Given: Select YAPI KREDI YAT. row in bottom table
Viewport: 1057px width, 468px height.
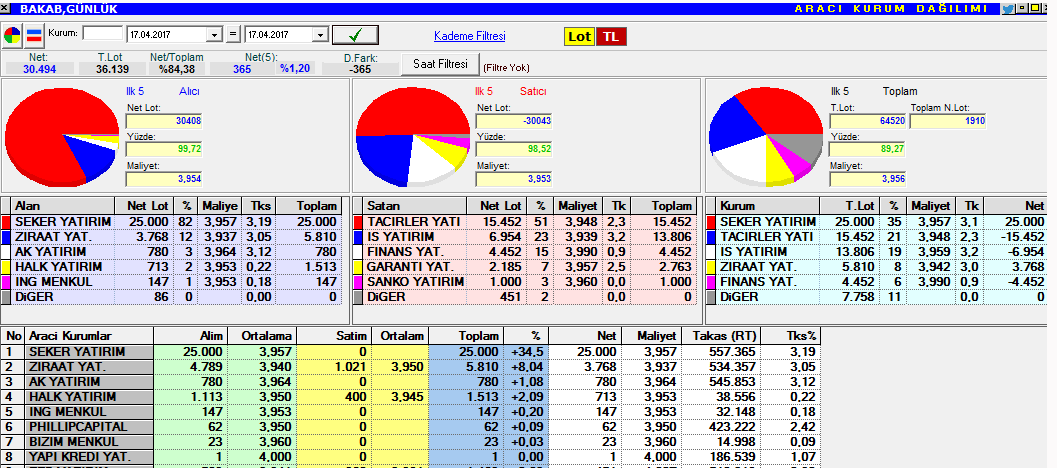Looking at the screenshot, I should [x=411, y=457].
